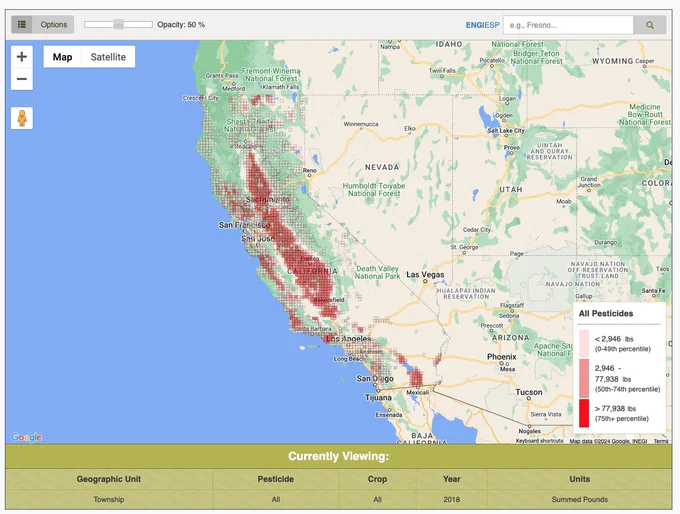Focus the location search field

(x=568, y=25)
